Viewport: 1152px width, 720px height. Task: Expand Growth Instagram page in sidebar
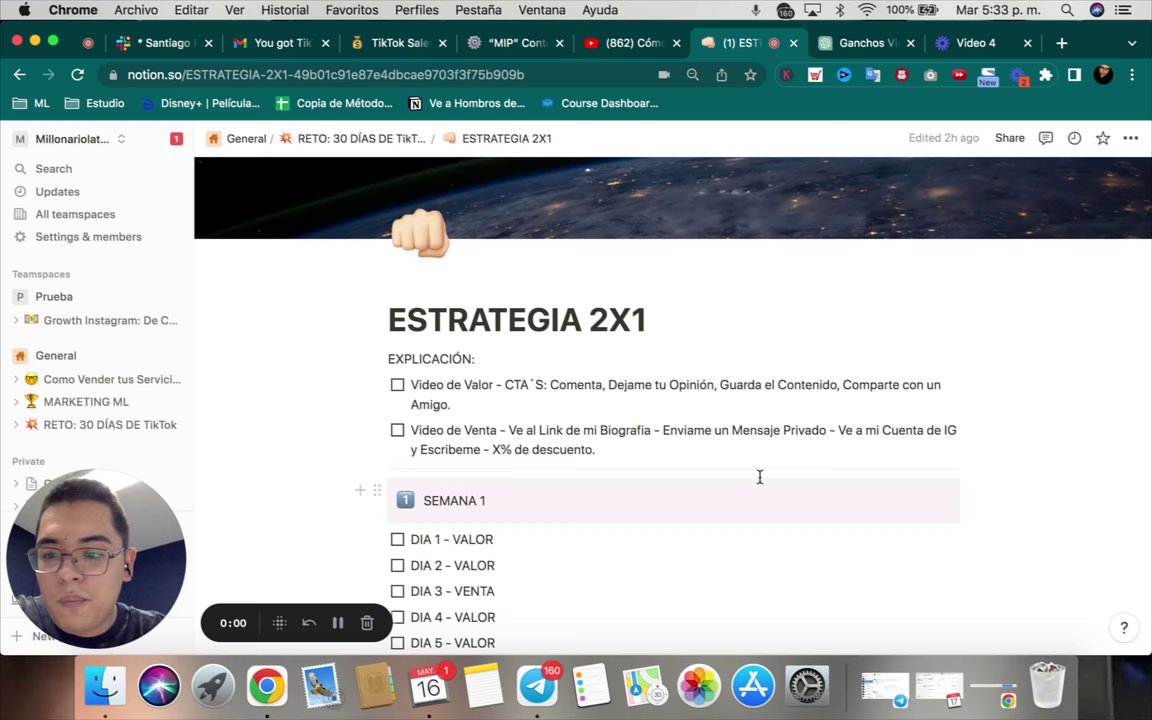point(16,320)
